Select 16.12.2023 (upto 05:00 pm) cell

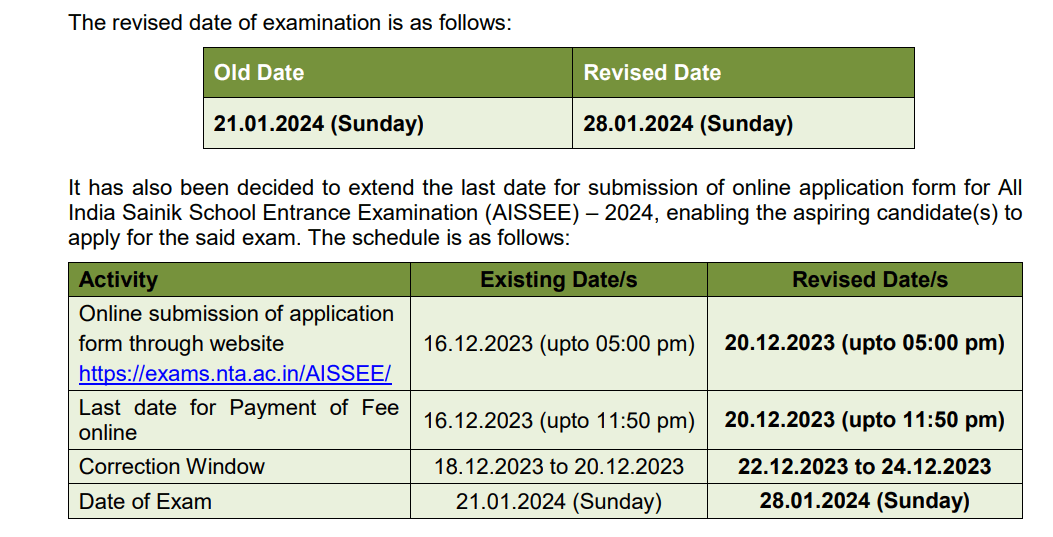coord(559,344)
